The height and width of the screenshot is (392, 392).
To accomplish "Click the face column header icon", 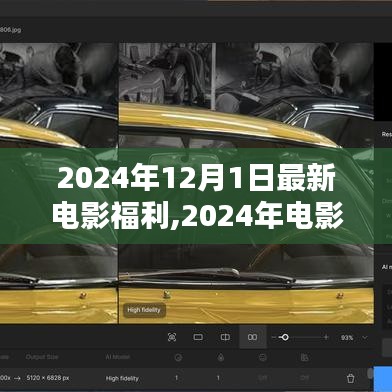I will tap(263, 358).
